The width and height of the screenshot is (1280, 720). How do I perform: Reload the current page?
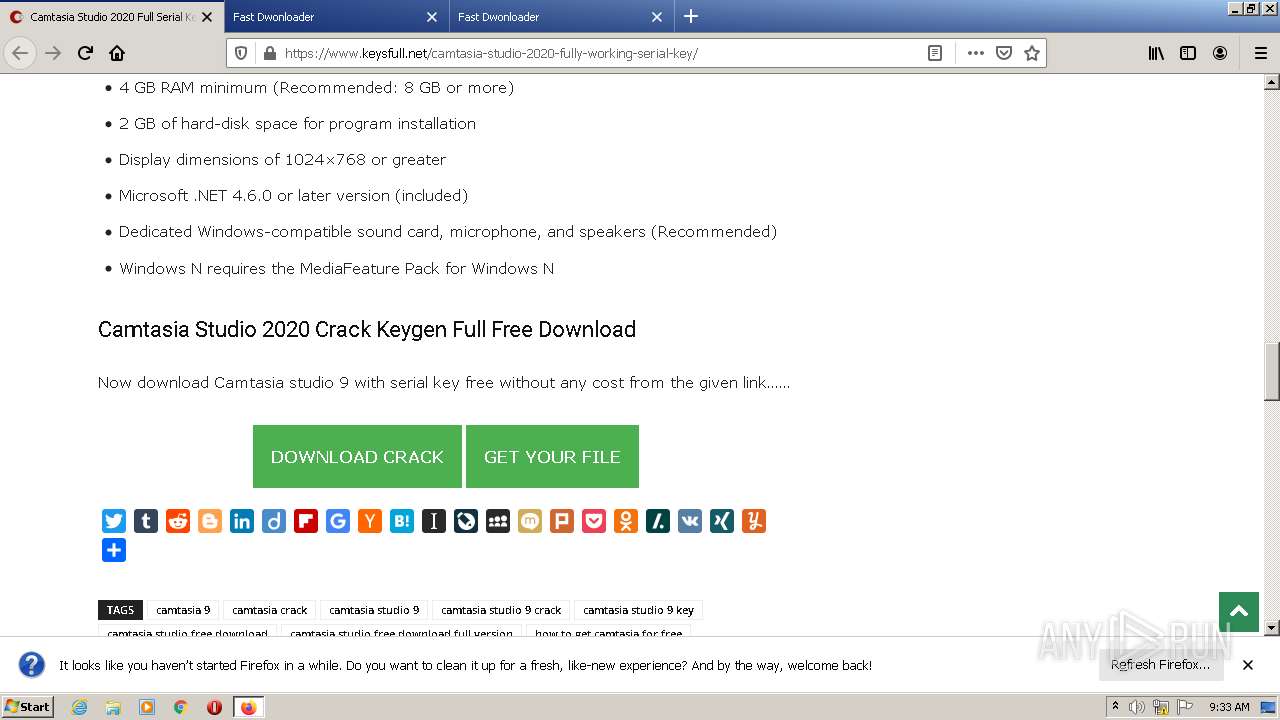tap(85, 53)
